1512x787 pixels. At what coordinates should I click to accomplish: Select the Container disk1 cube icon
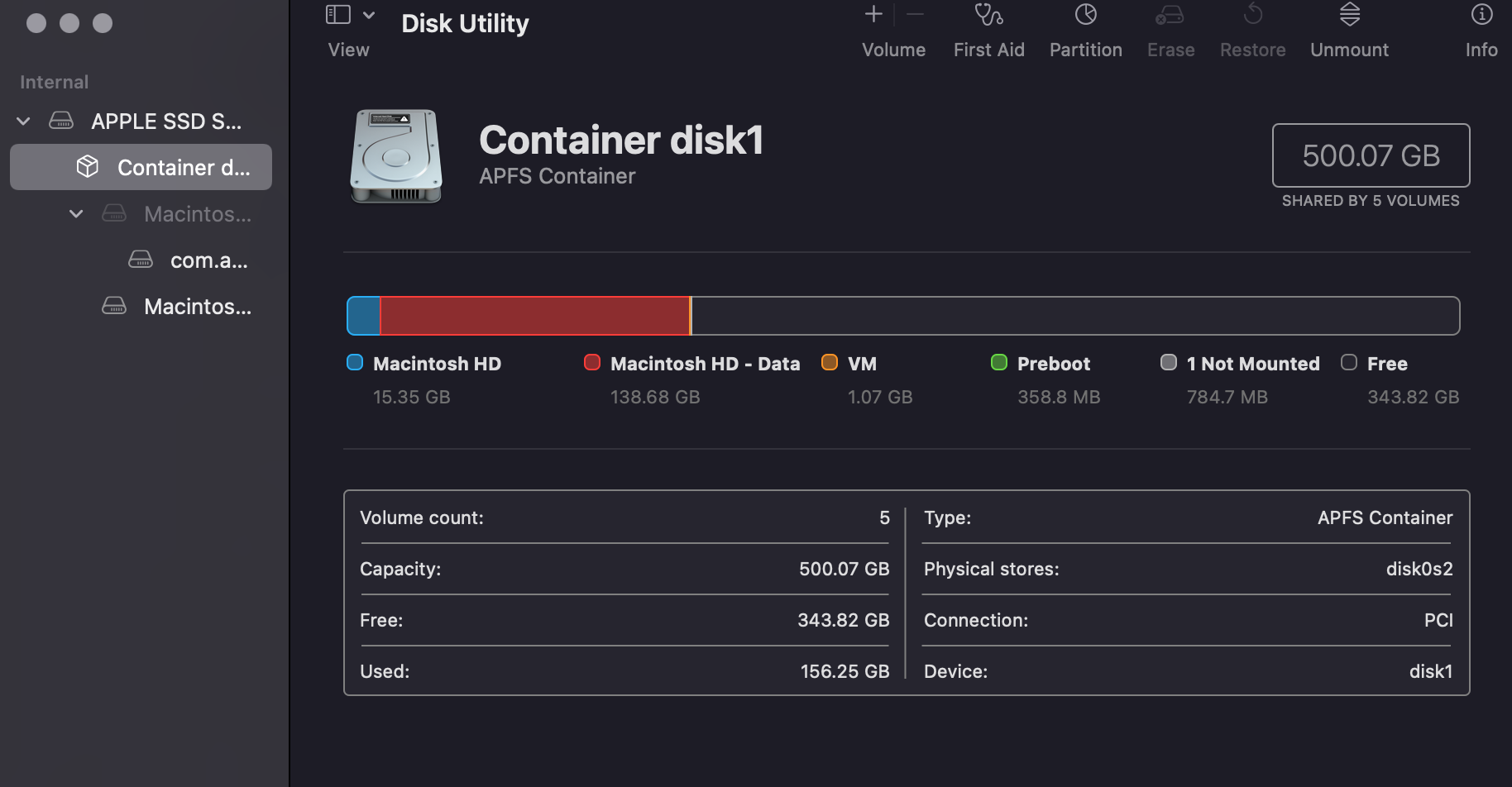coord(88,167)
